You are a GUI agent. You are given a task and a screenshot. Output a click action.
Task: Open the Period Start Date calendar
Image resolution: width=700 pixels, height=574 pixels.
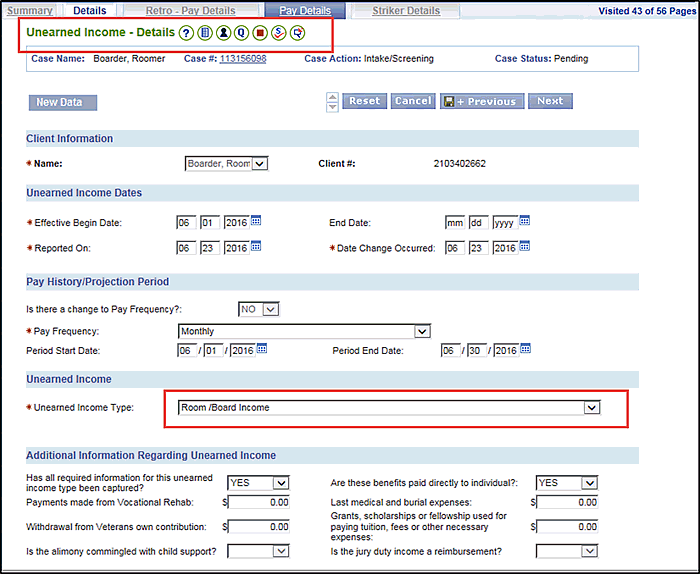(x=263, y=349)
